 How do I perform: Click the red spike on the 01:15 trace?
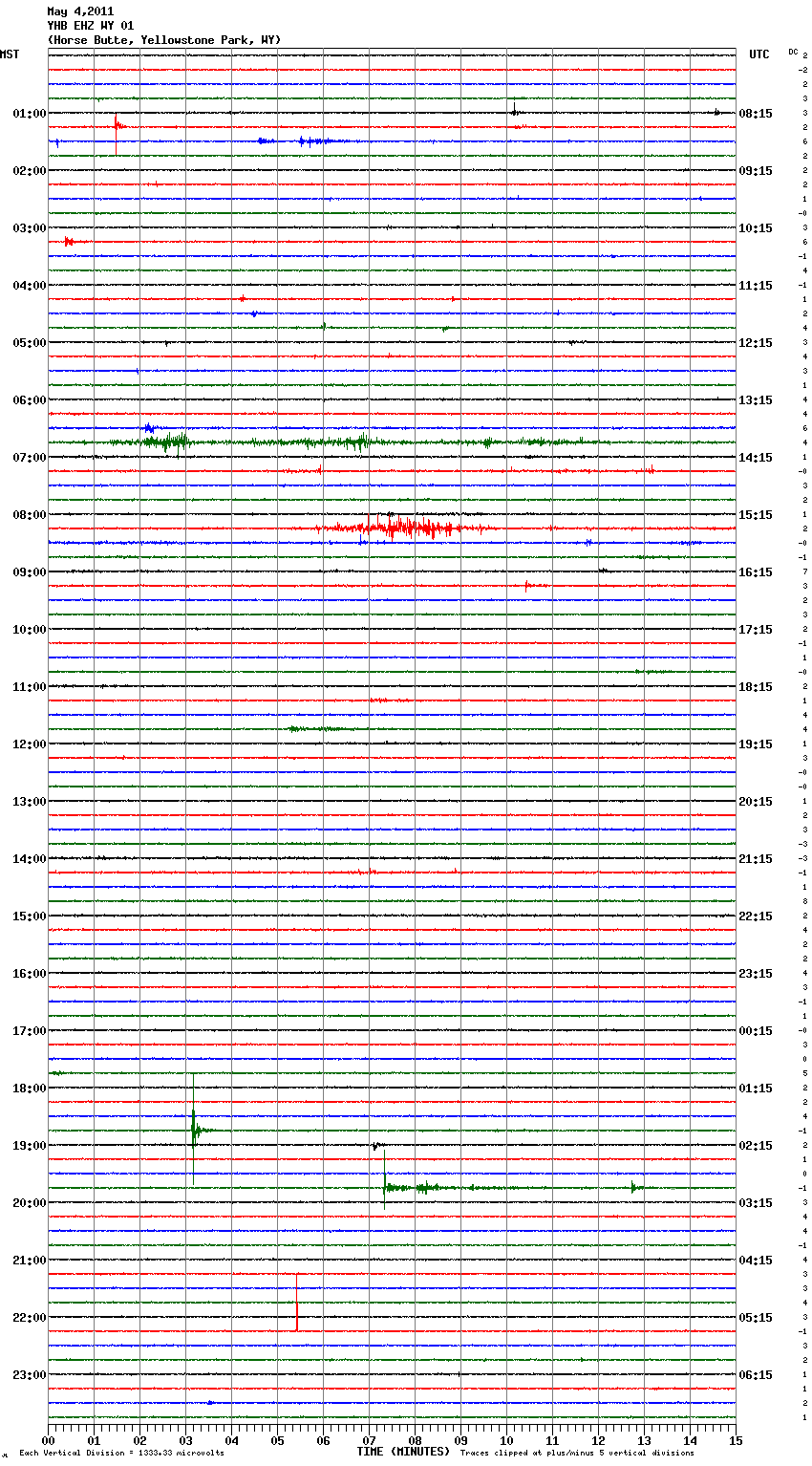point(118,125)
